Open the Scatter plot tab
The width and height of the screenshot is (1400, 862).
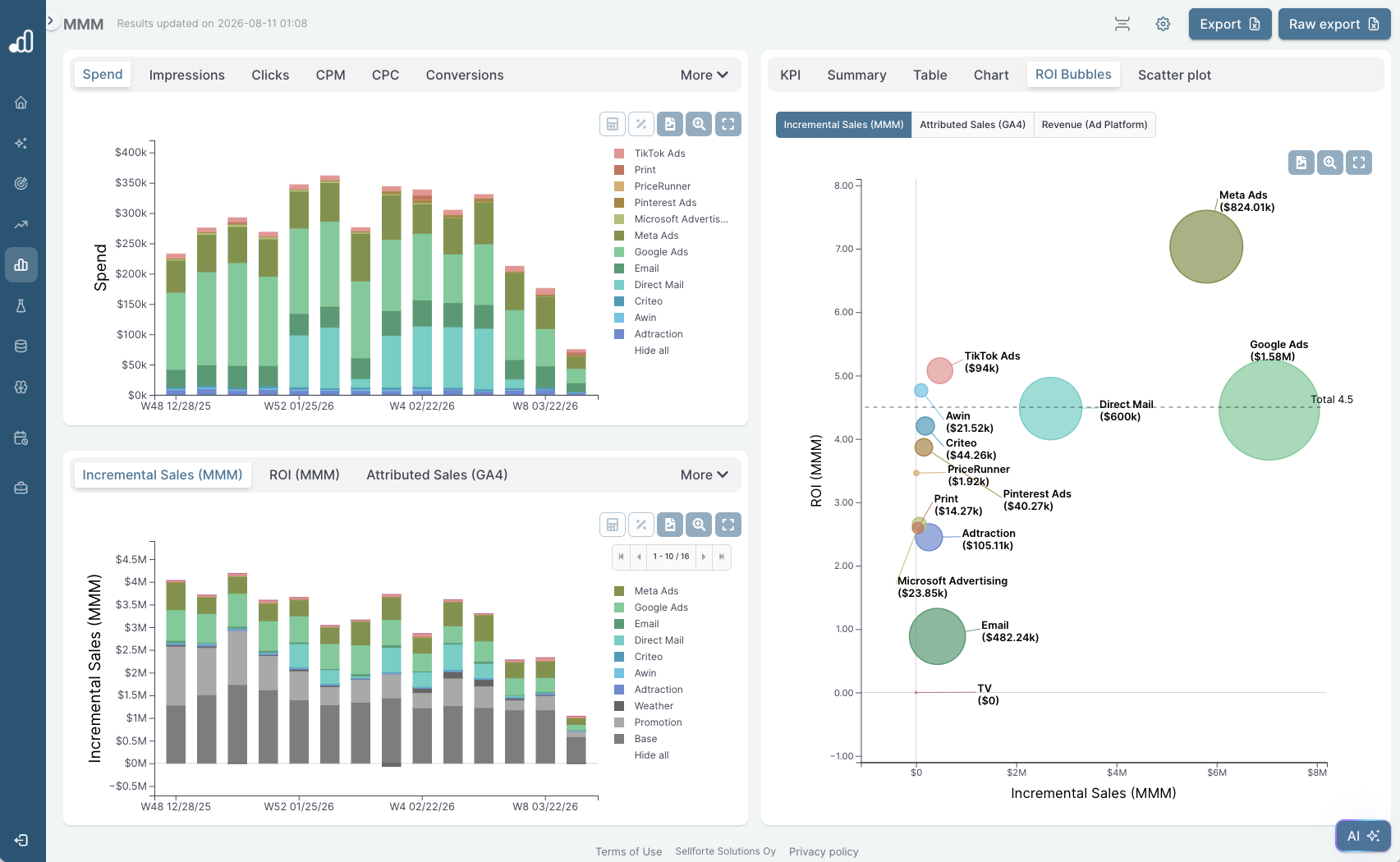(1174, 75)
